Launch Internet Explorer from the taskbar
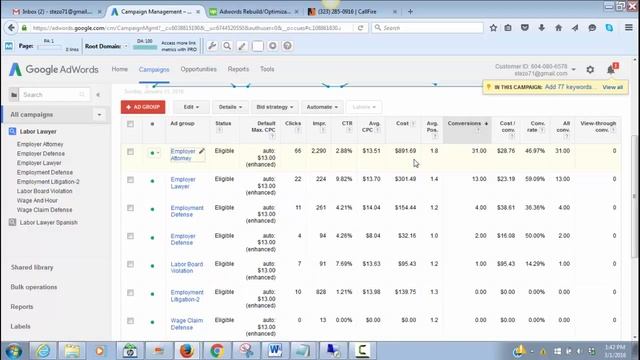The image size is (640, 360). pyautogui.click(x=43, y=351)
